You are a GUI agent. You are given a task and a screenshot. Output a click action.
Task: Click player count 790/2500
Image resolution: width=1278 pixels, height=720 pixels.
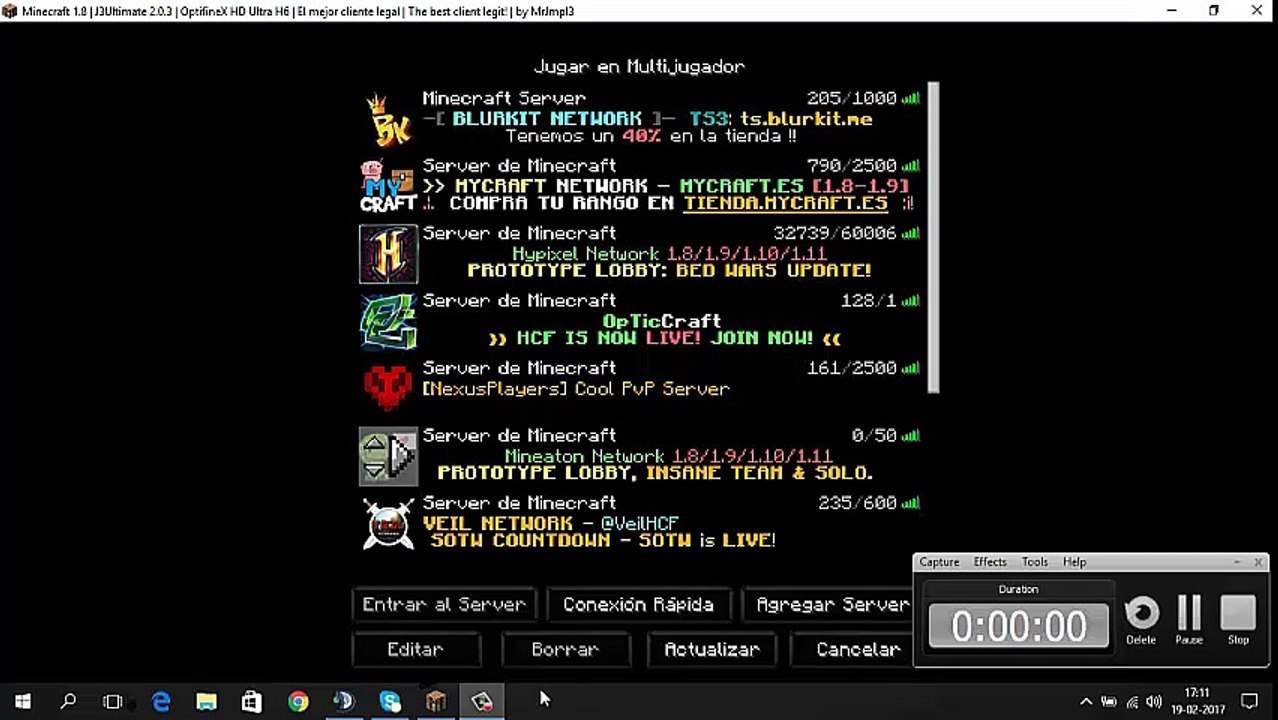coord(852,166)
